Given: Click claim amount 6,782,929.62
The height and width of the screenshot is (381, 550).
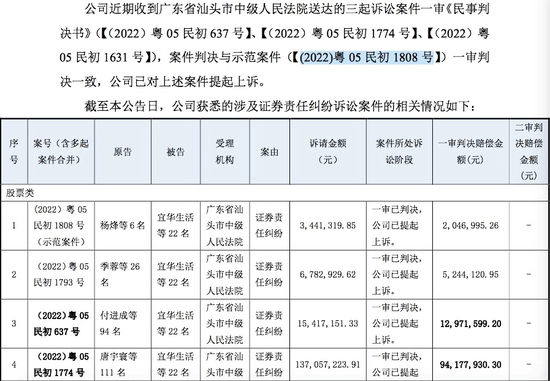Looking at the screenshot, I should 328,274.
